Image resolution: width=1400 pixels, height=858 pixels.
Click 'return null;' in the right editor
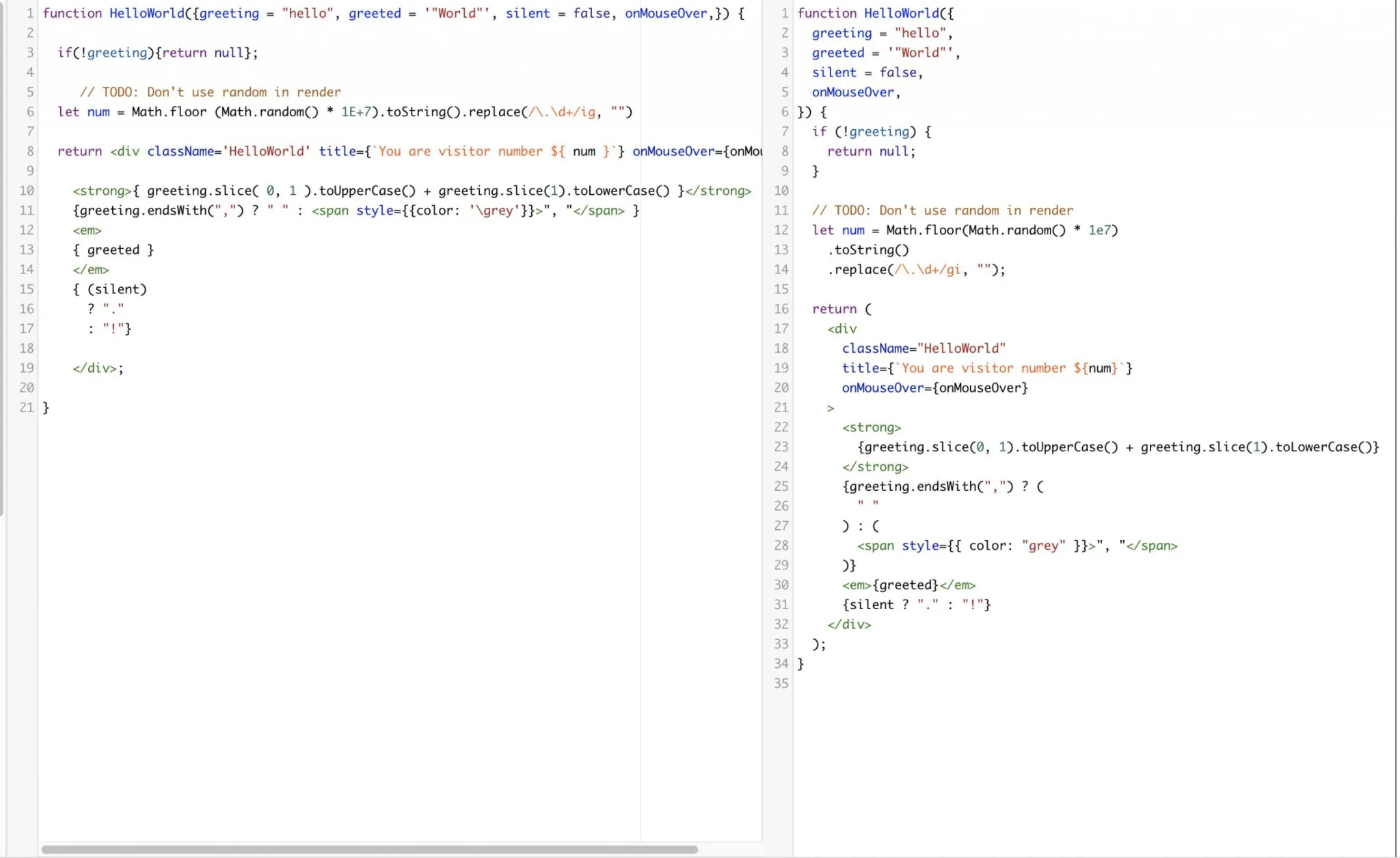(x=872, y=151)
